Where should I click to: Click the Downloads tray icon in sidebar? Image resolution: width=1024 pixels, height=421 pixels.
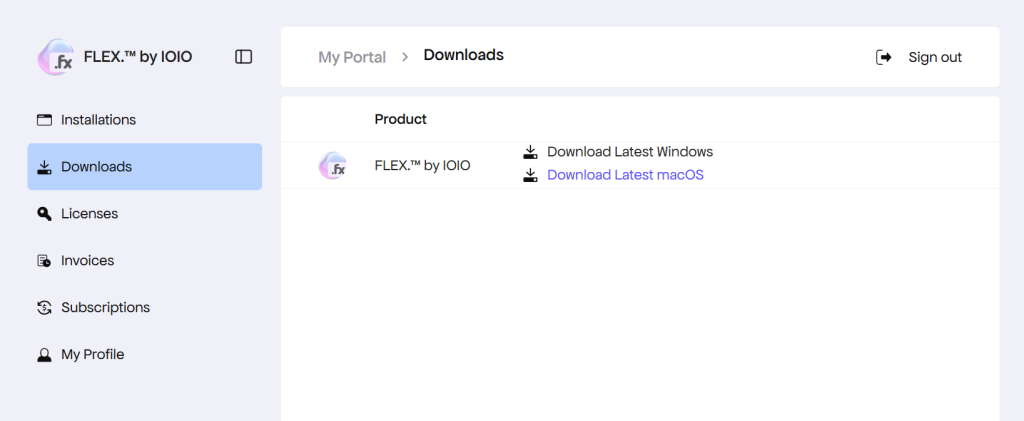pyautogui.click(x=44, y=167)
